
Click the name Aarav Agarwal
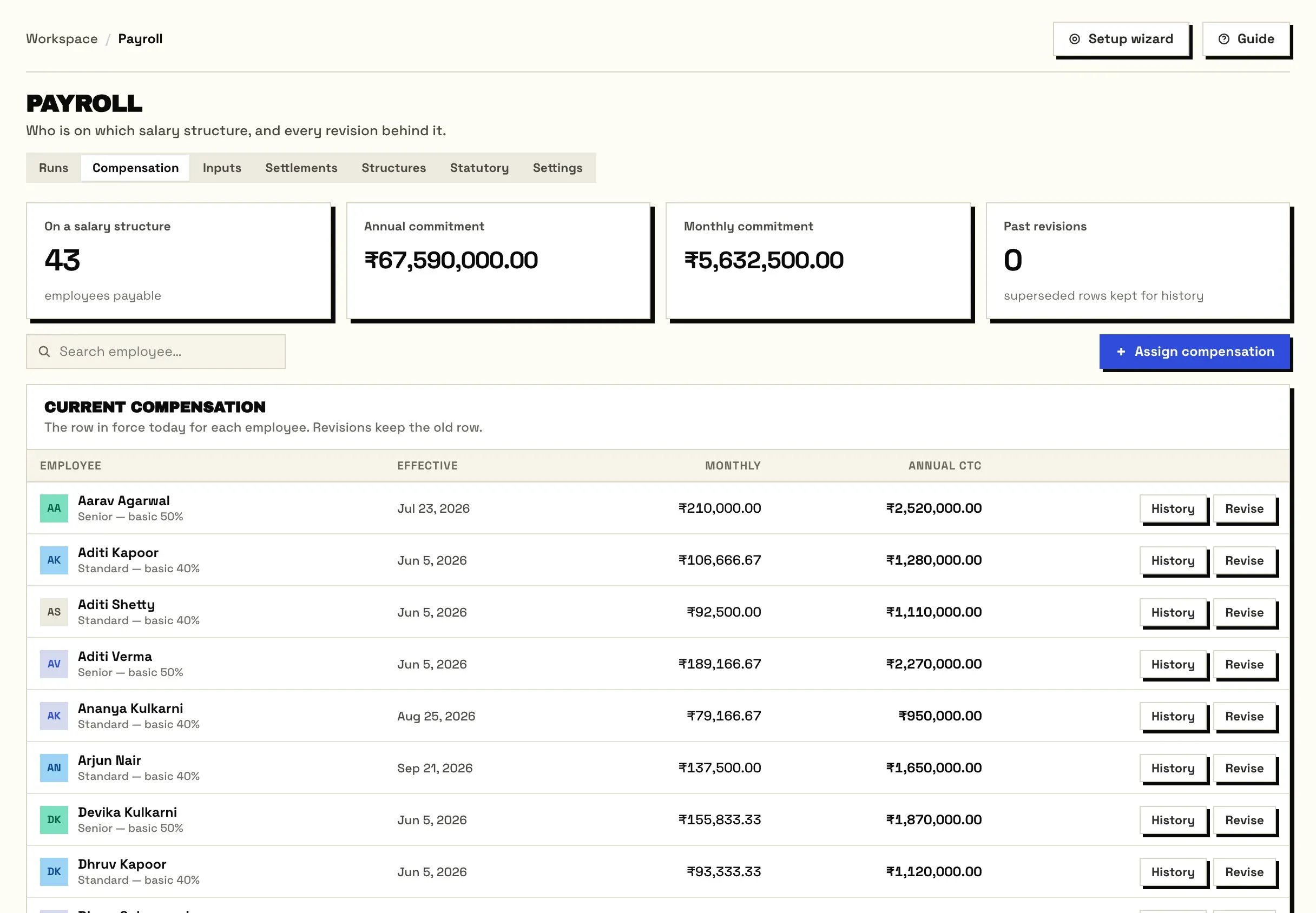coord(123,500)
